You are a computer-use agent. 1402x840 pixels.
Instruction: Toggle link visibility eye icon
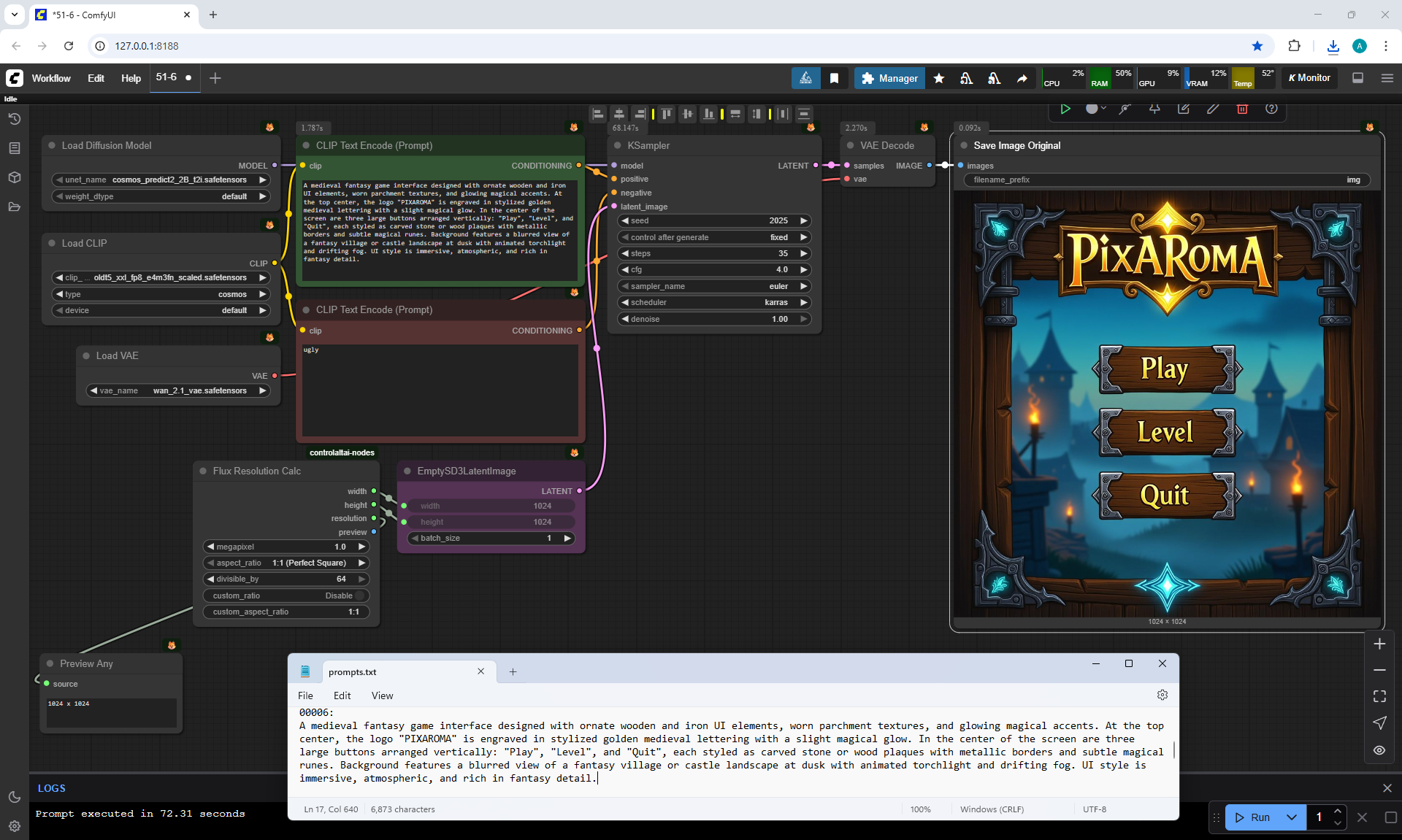[x=1379, y=750]
